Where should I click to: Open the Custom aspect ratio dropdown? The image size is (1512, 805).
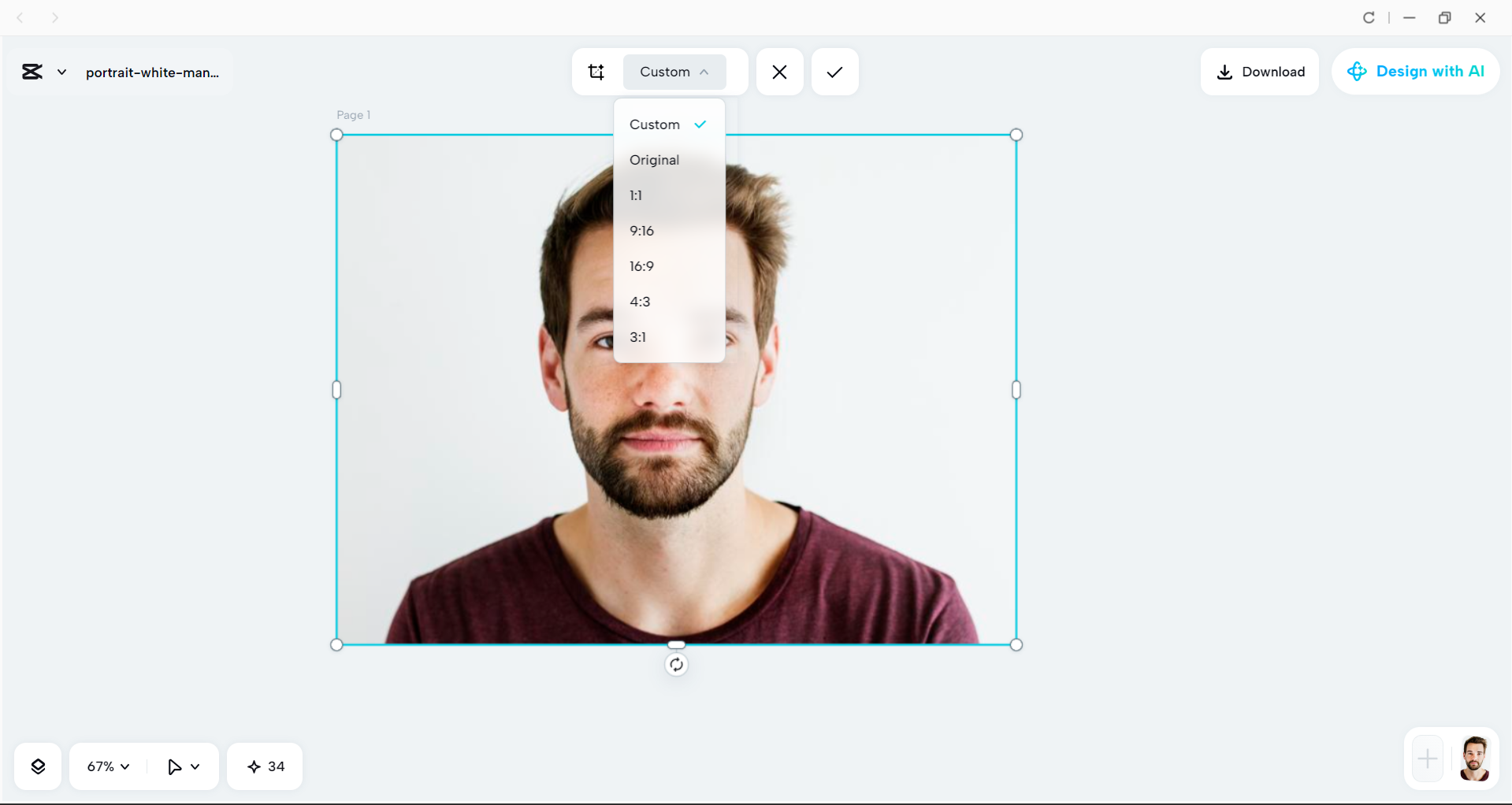pos(674,72)
